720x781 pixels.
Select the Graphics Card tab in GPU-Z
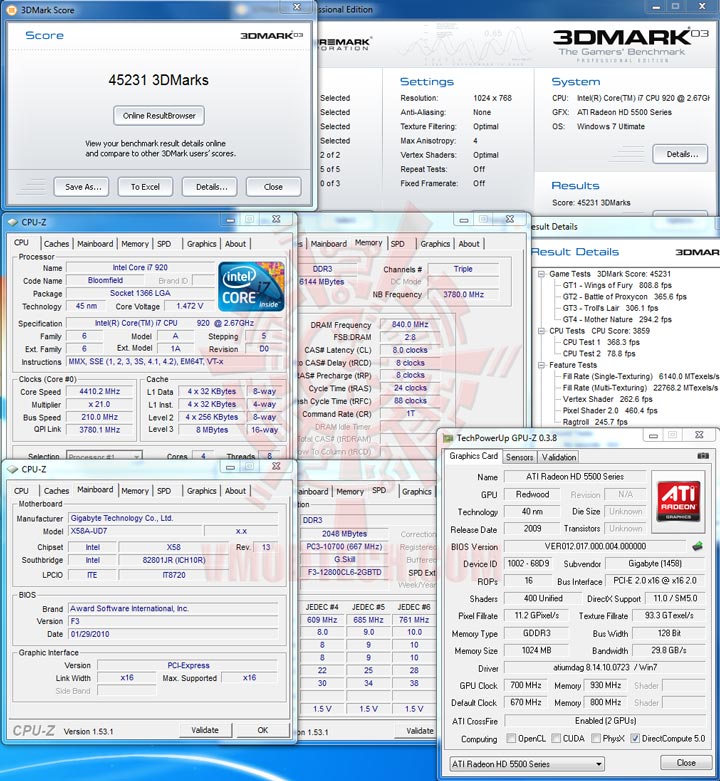[x=474, y=456]
